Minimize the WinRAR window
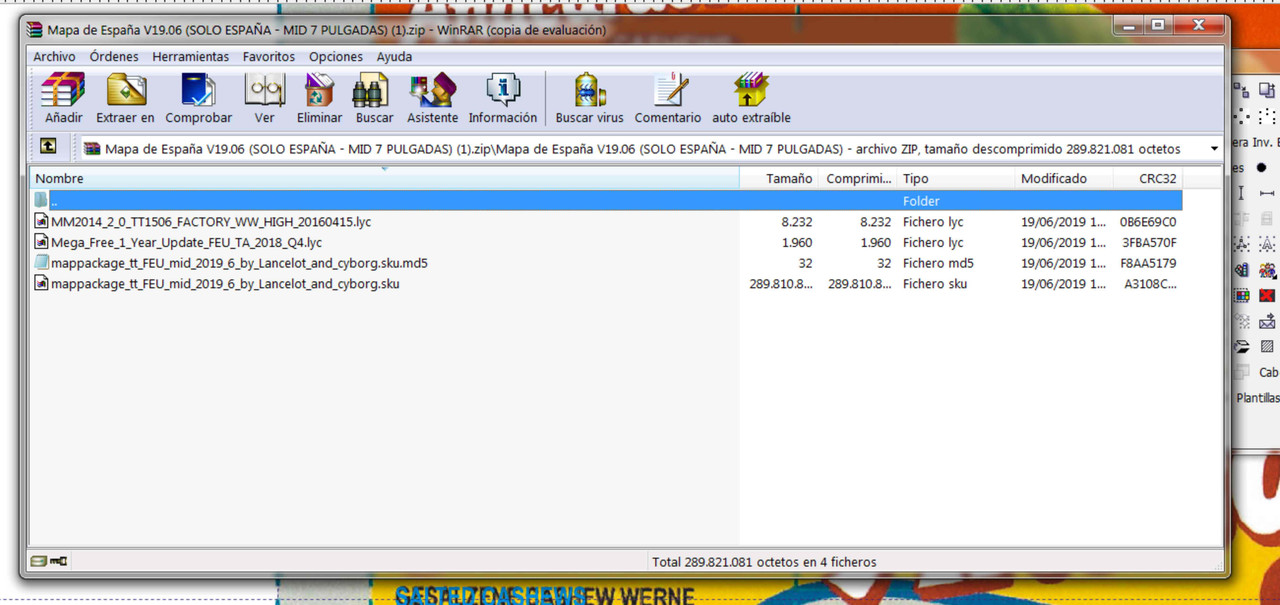The image size is (1280, 605). click(x=1128, y=25)
